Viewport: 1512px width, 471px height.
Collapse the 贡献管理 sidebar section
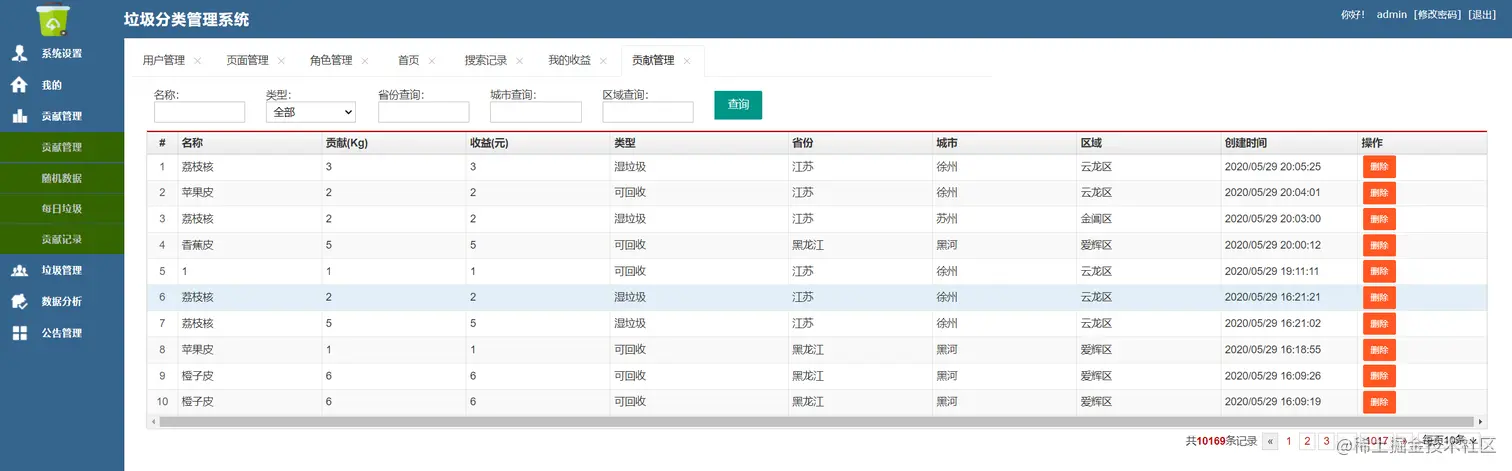[x=62, y=116]
